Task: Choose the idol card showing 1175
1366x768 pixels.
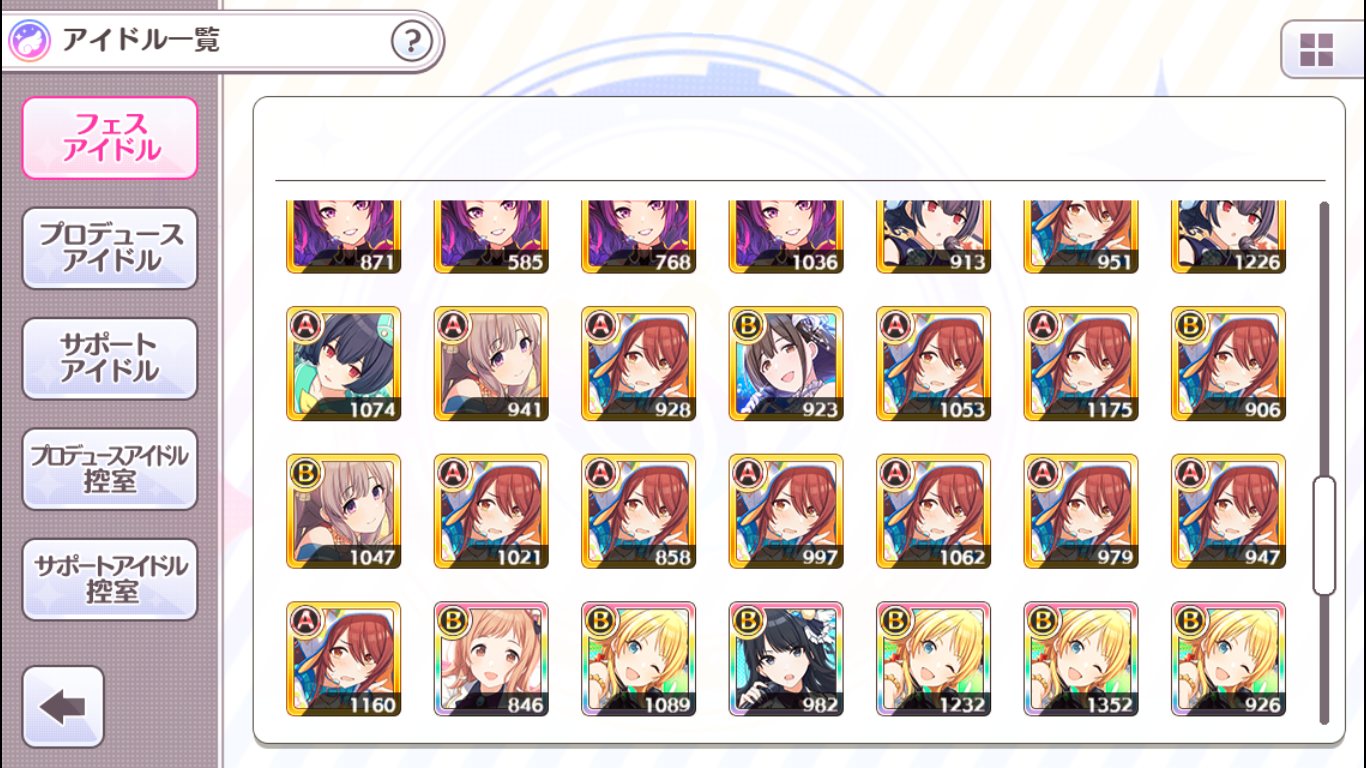Action: [x=1081, y=364]
